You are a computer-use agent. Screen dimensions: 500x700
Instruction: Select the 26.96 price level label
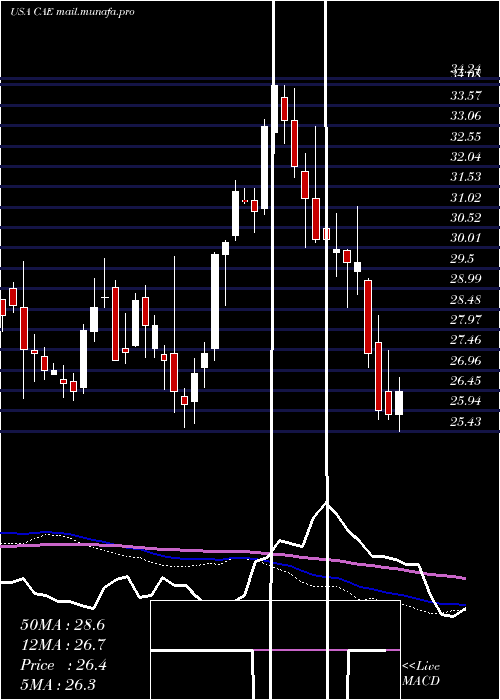pos(466,361)
